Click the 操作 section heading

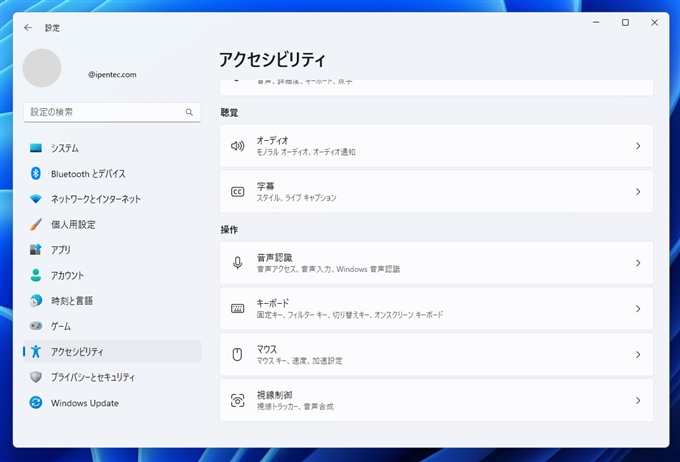pyautogui.click(x=229, y=230)
